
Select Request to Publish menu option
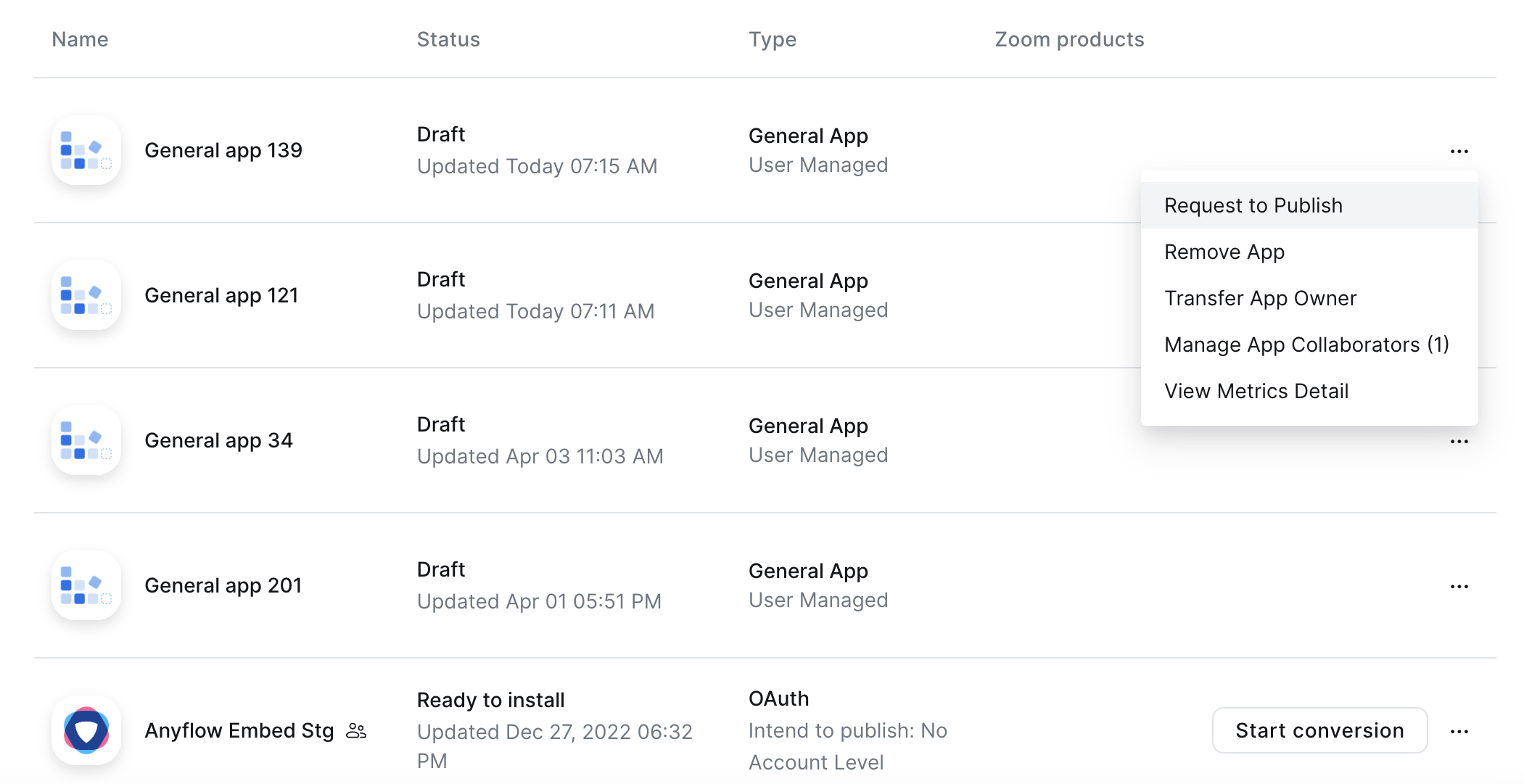tap(1253, 205)
